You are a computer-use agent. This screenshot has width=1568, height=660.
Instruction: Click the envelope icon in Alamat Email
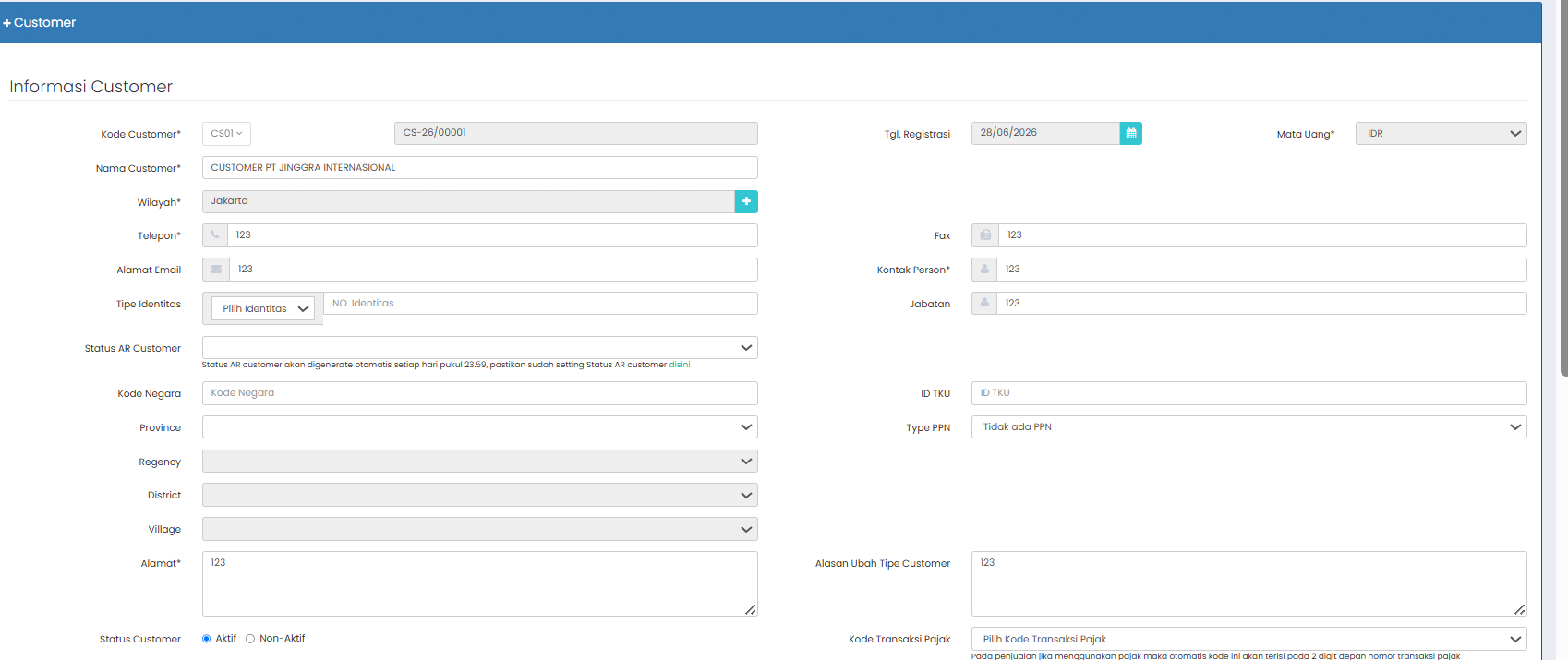(x=216, y=270)
